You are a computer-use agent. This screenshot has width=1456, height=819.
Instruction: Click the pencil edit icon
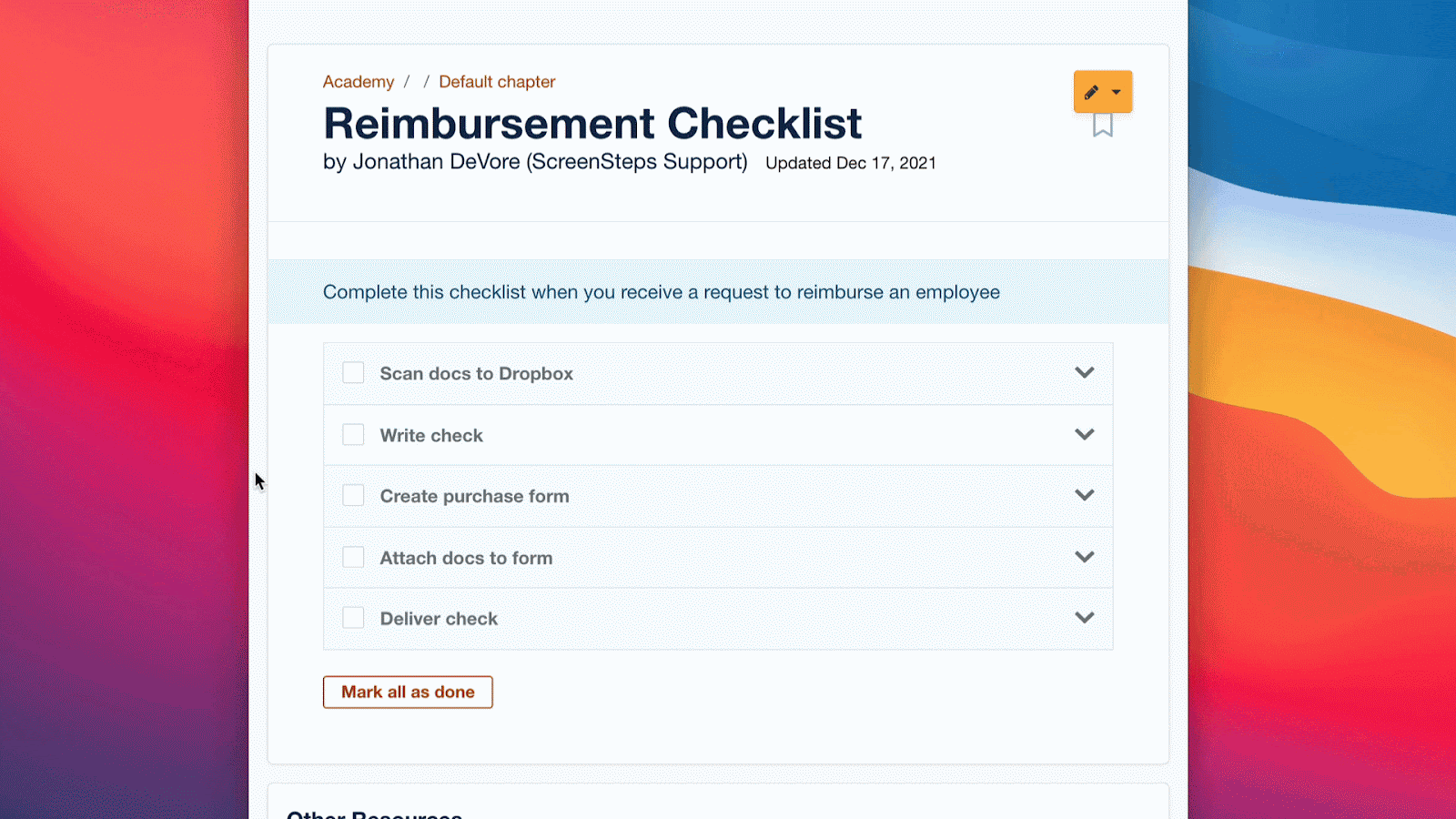click(1091, 92)
